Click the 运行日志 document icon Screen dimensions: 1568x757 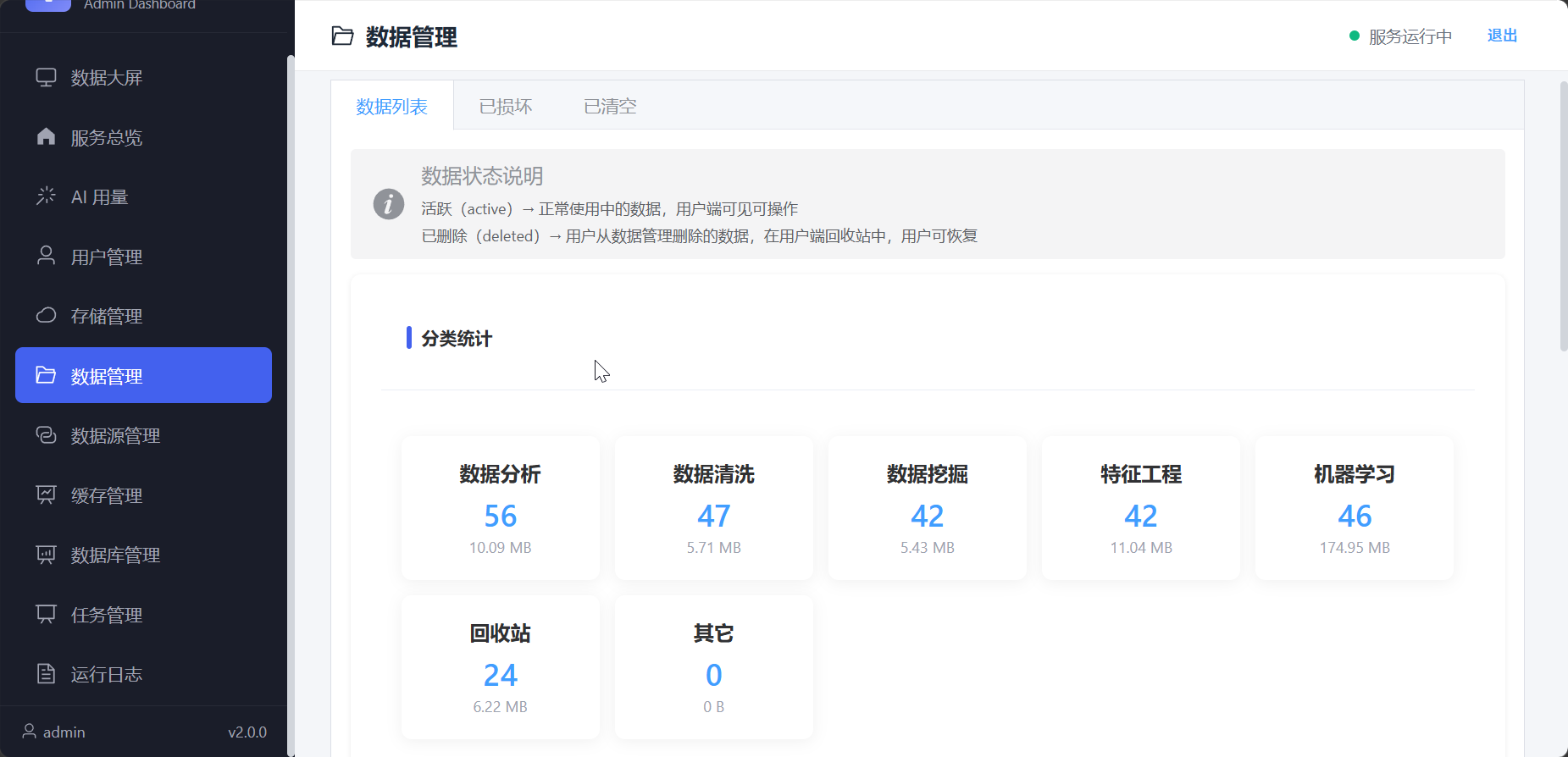click(x=46, y=674)
